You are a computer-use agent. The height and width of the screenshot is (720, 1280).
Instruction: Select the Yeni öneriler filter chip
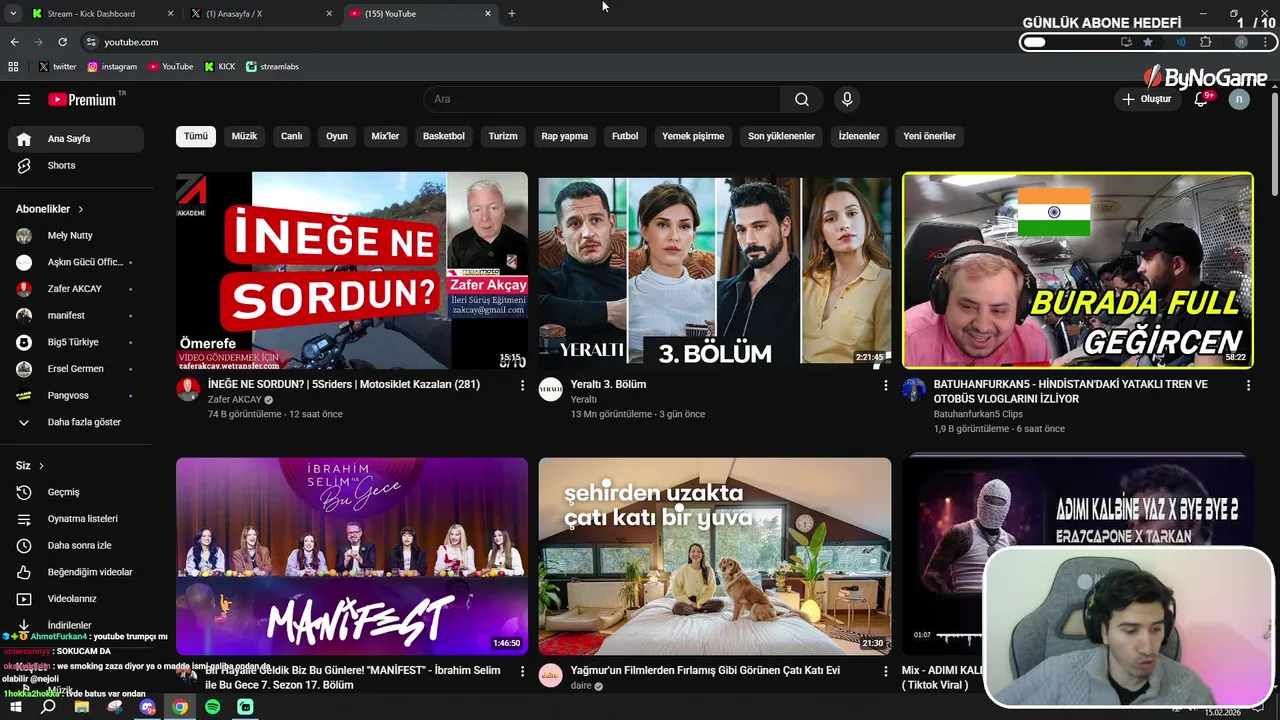pos(929,136)
